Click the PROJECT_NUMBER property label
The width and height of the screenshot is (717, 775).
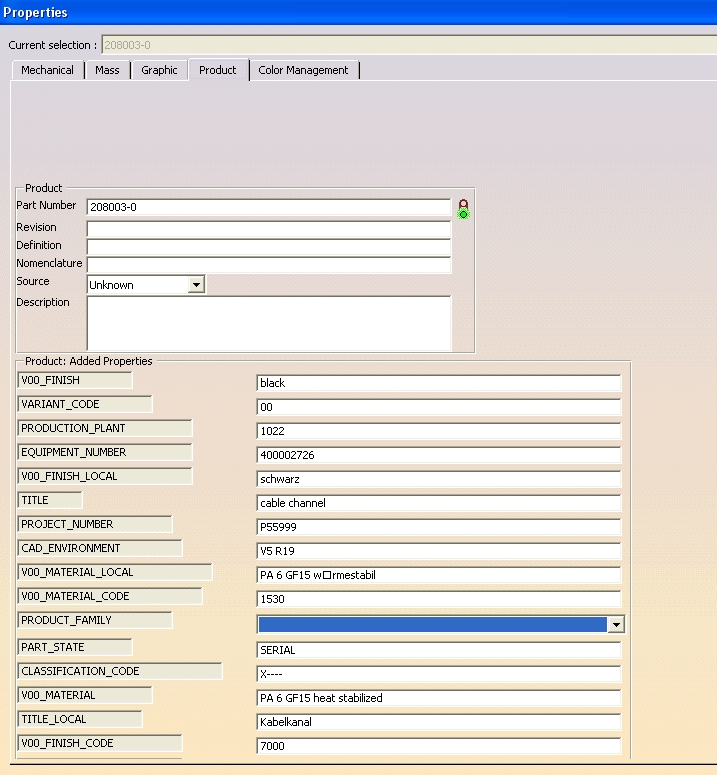(95, 524)
